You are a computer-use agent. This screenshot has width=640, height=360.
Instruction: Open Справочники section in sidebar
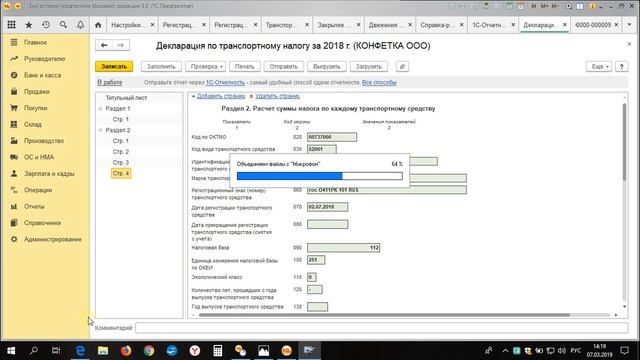coord(42,223)
